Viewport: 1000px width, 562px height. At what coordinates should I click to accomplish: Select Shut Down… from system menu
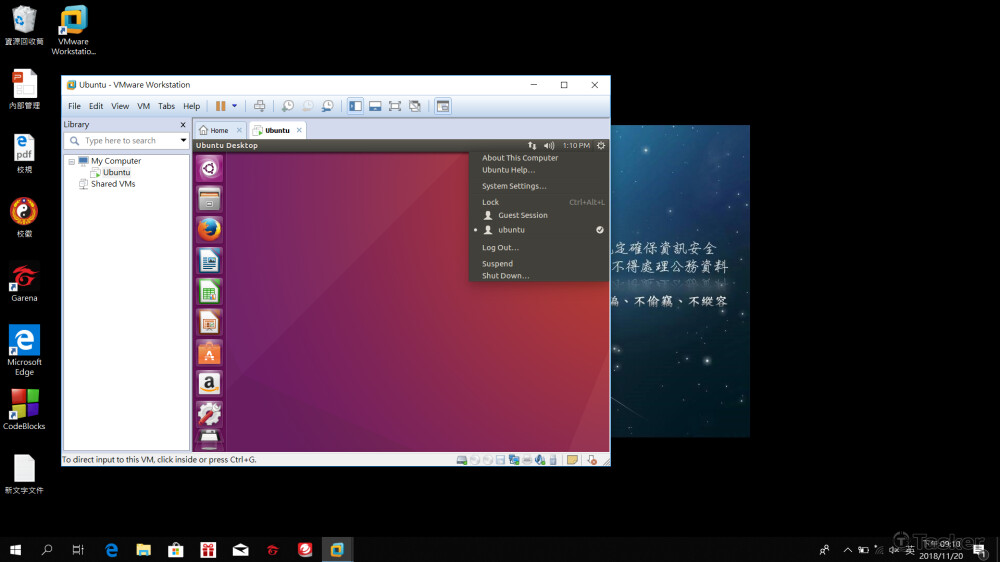point(505,276)
